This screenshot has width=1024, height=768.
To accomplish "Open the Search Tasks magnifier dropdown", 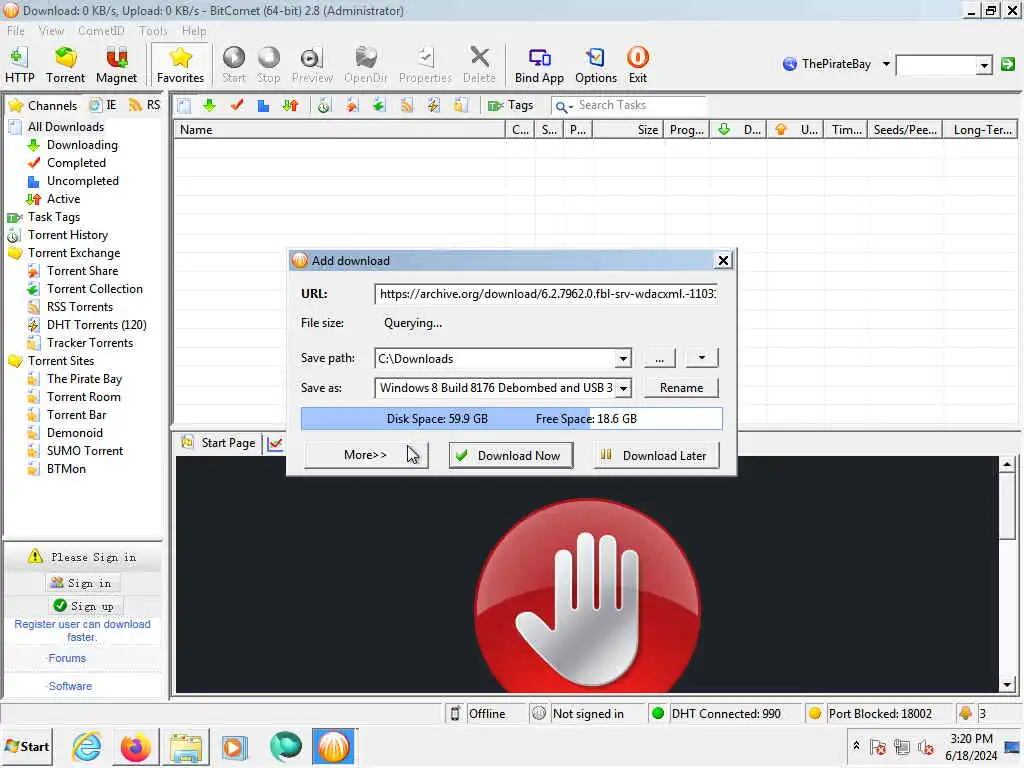I will [x=564, y=106].
